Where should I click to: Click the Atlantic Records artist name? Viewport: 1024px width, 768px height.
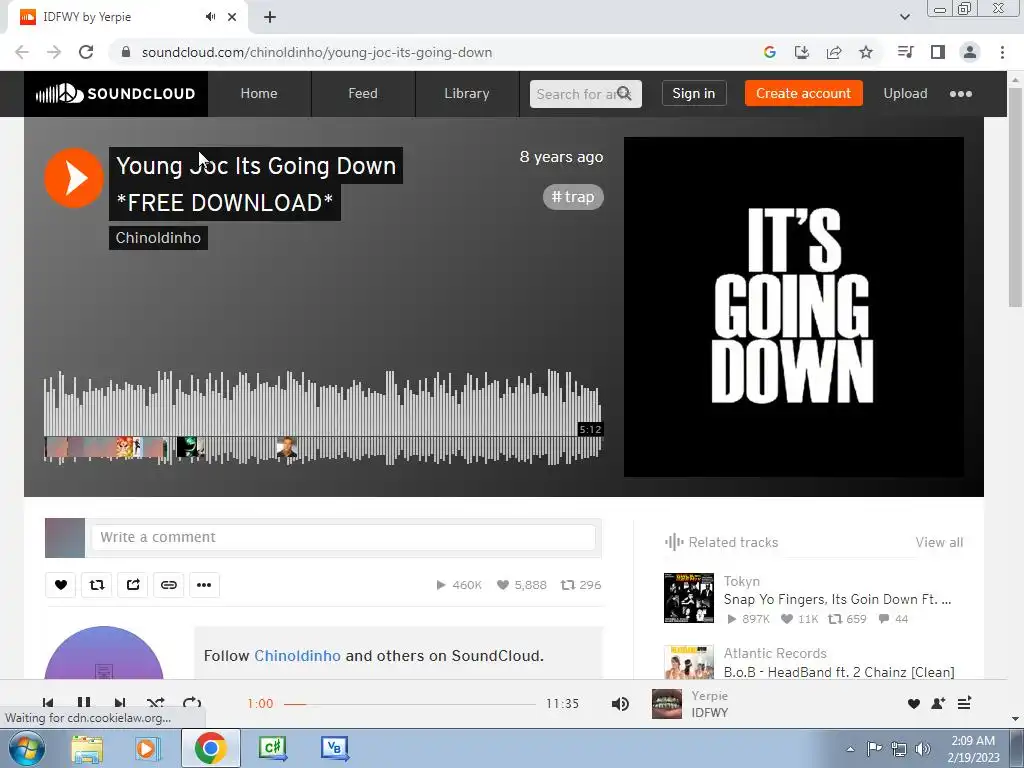pos(775,653)
